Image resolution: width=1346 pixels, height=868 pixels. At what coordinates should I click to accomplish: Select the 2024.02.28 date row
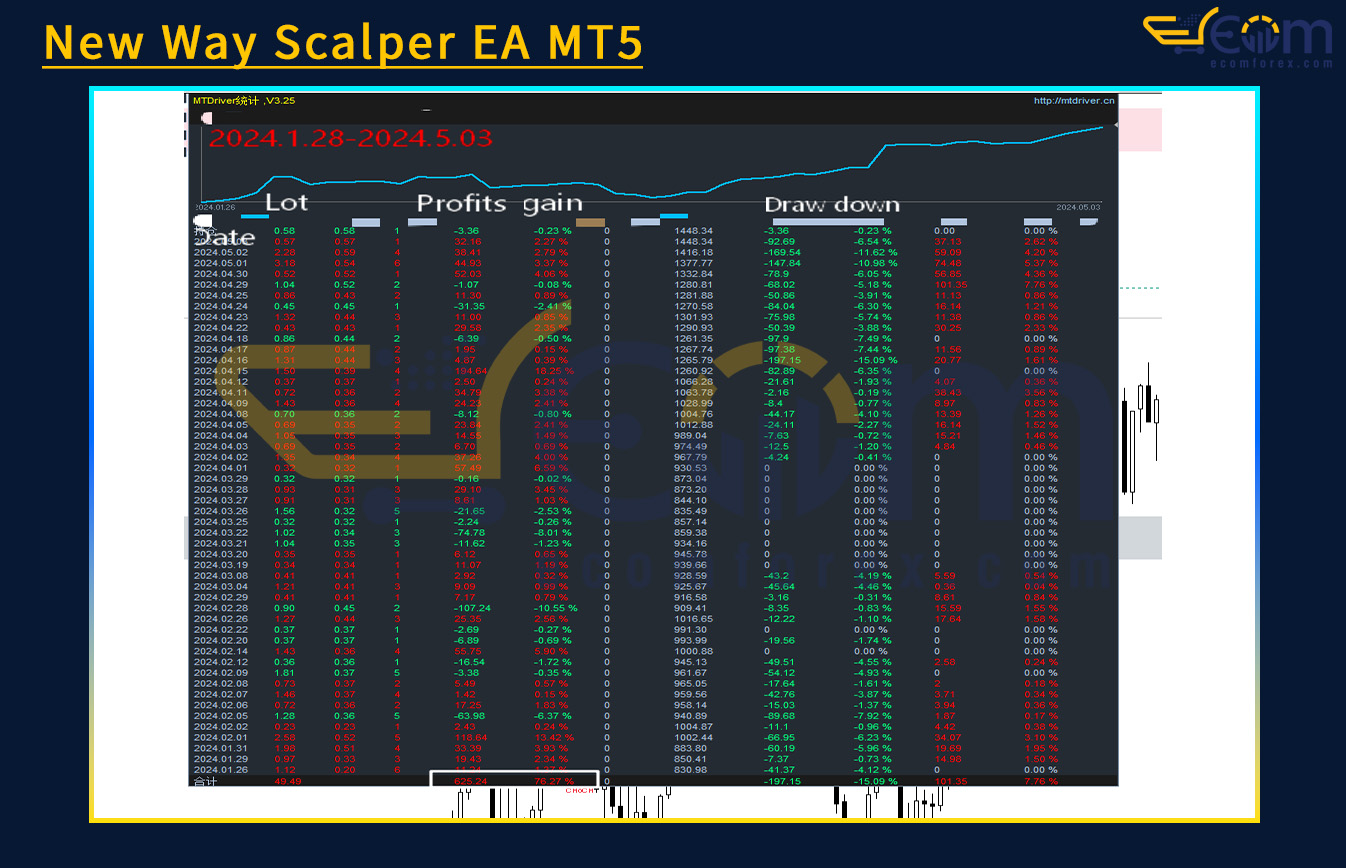(x=655, y=608)
